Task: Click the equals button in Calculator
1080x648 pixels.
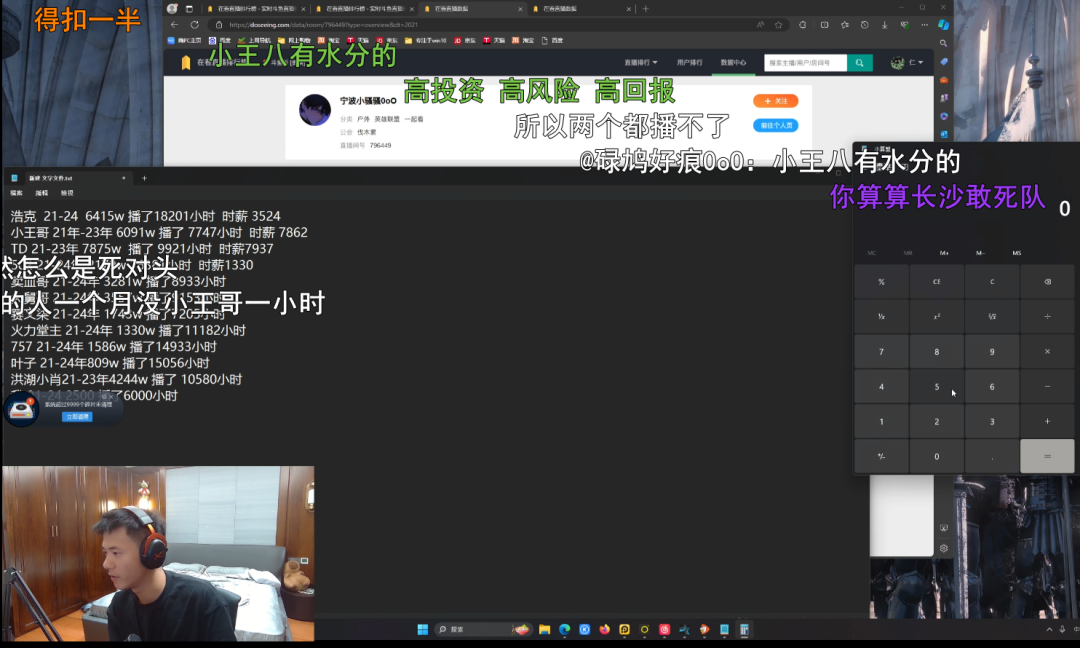Action: pyautogui.click(x=1047, y=457)
